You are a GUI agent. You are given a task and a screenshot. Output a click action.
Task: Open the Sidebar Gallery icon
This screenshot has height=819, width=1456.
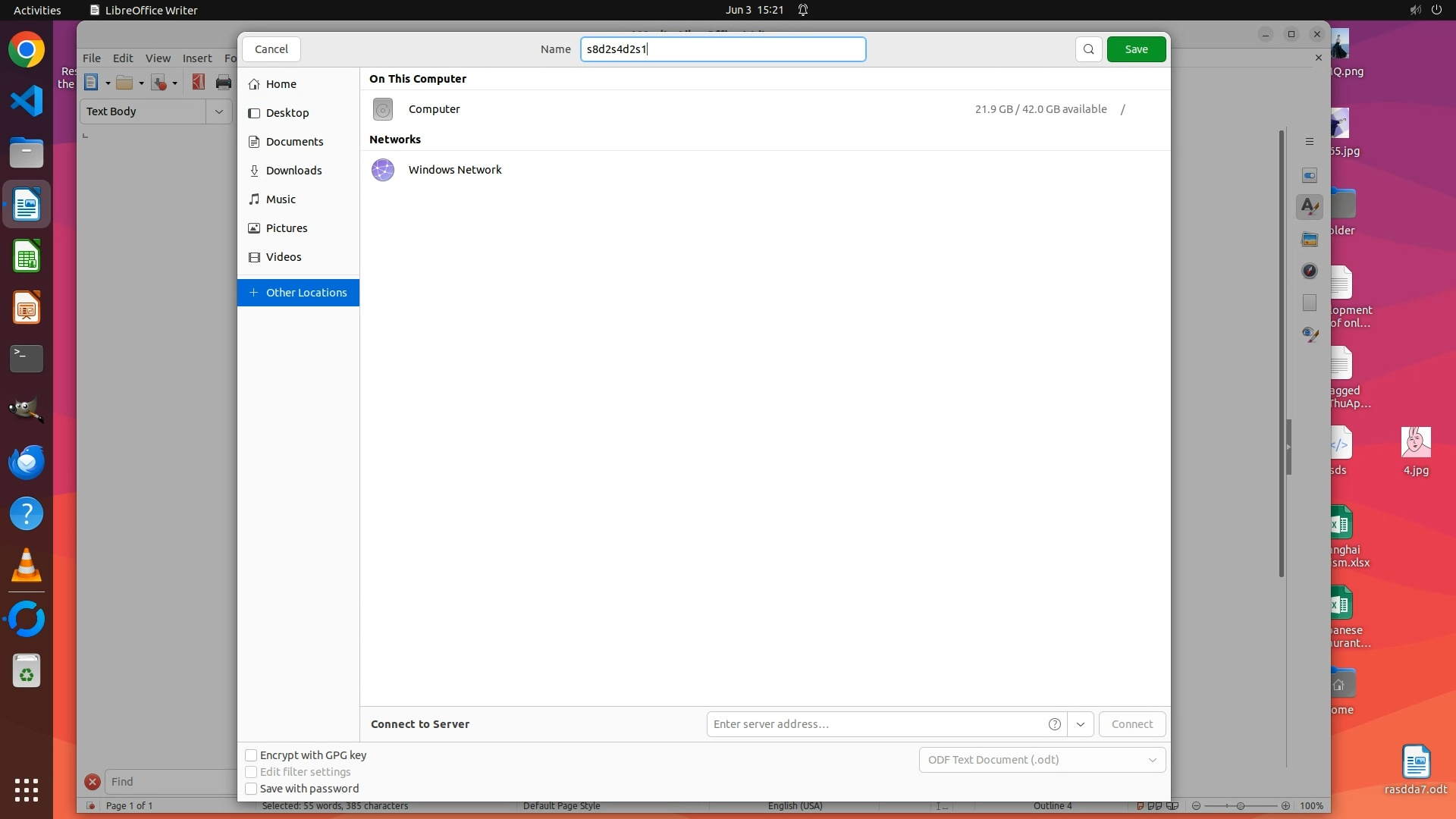1310,240
